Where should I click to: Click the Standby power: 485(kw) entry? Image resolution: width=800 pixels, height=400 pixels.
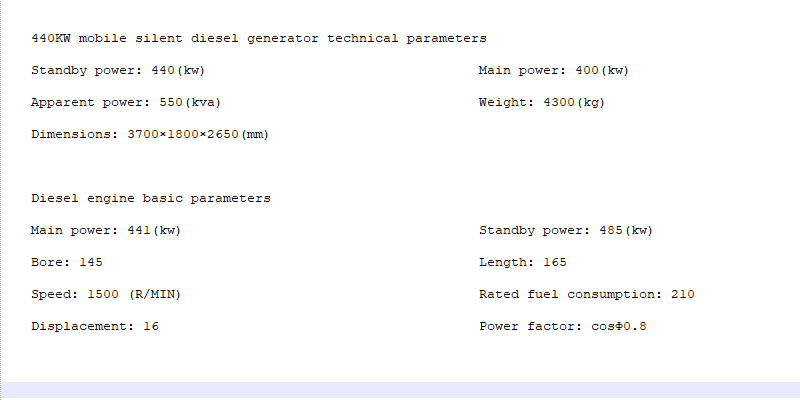[566, 231]
